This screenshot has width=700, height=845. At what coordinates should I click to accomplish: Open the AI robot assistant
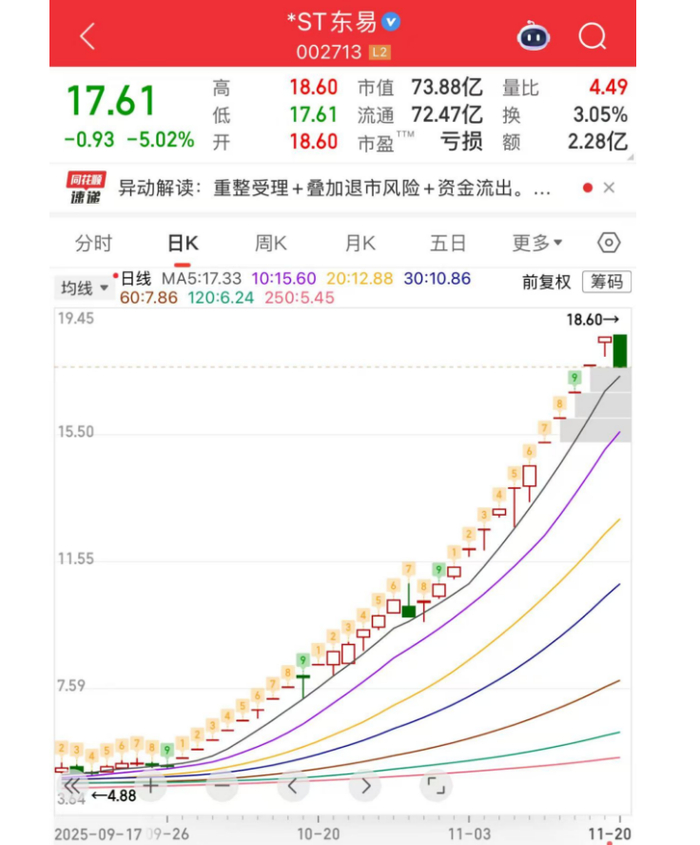pyautogui.click(x=533, y=36)
